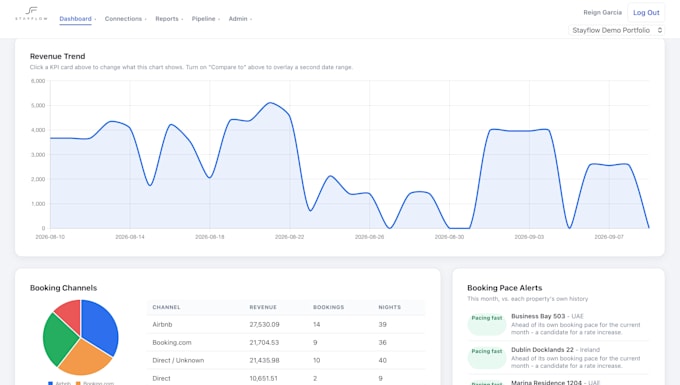Click the Booking Channels heading
The image size is (680, 385).
63,288
